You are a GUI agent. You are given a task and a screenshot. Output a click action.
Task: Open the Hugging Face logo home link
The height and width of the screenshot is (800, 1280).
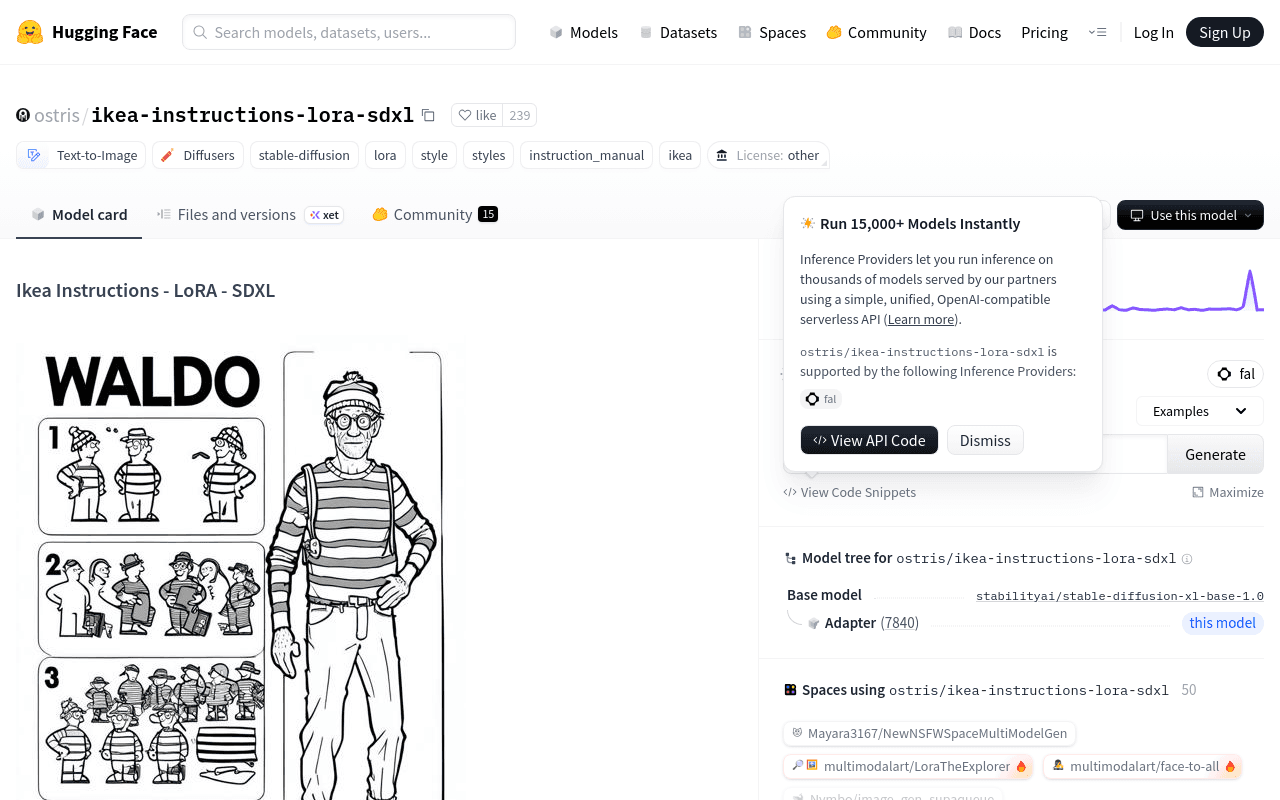point(87,32)
